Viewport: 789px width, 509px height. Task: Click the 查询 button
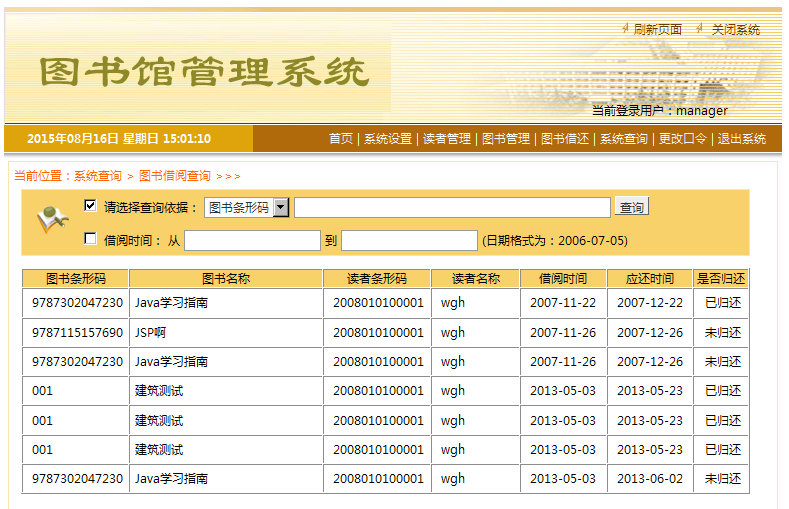tap(632, 207)
